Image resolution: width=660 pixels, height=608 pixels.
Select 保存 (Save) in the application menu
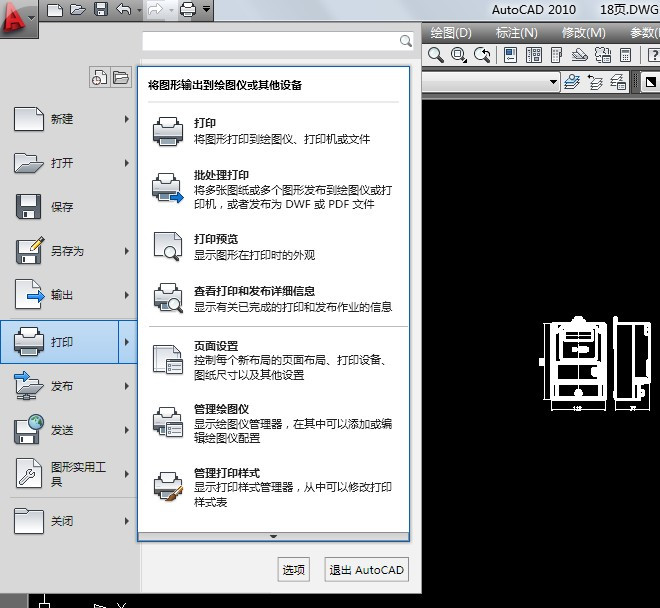[x=69, y=207]
